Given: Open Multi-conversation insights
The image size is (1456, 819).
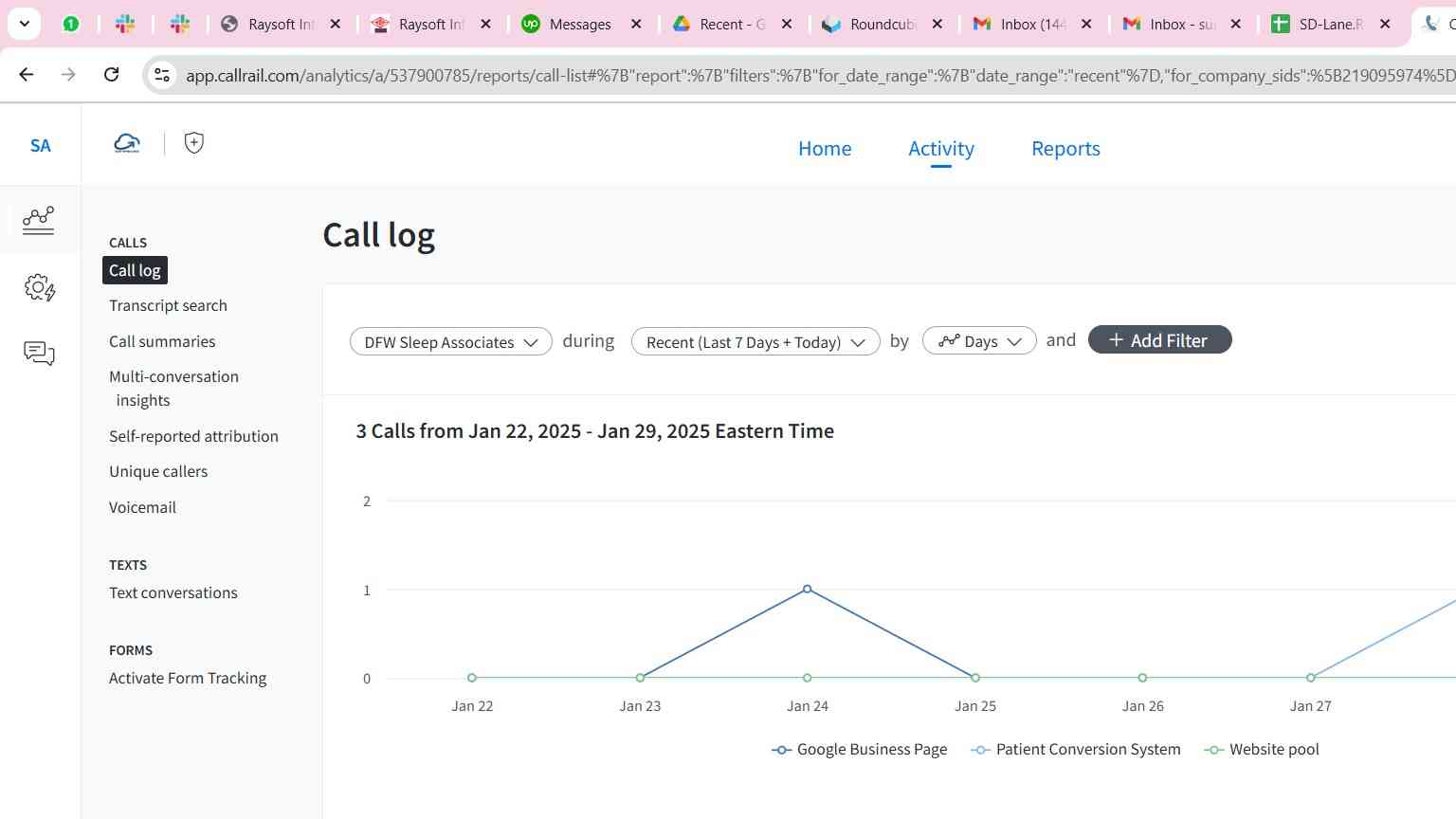Looking at the screenshot, I should (x=173, y=389).
